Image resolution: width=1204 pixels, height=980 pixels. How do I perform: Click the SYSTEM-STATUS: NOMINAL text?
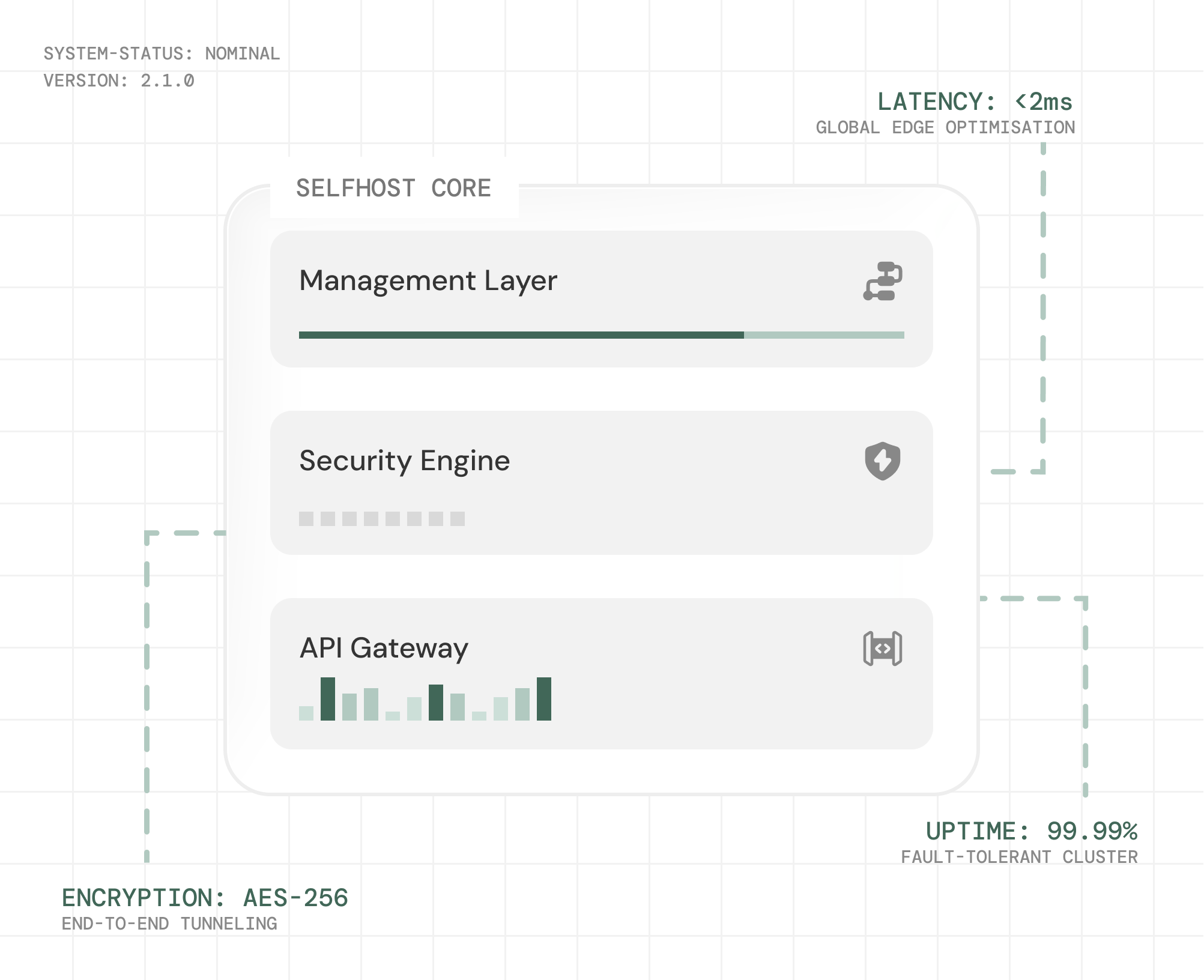[161, 53]
